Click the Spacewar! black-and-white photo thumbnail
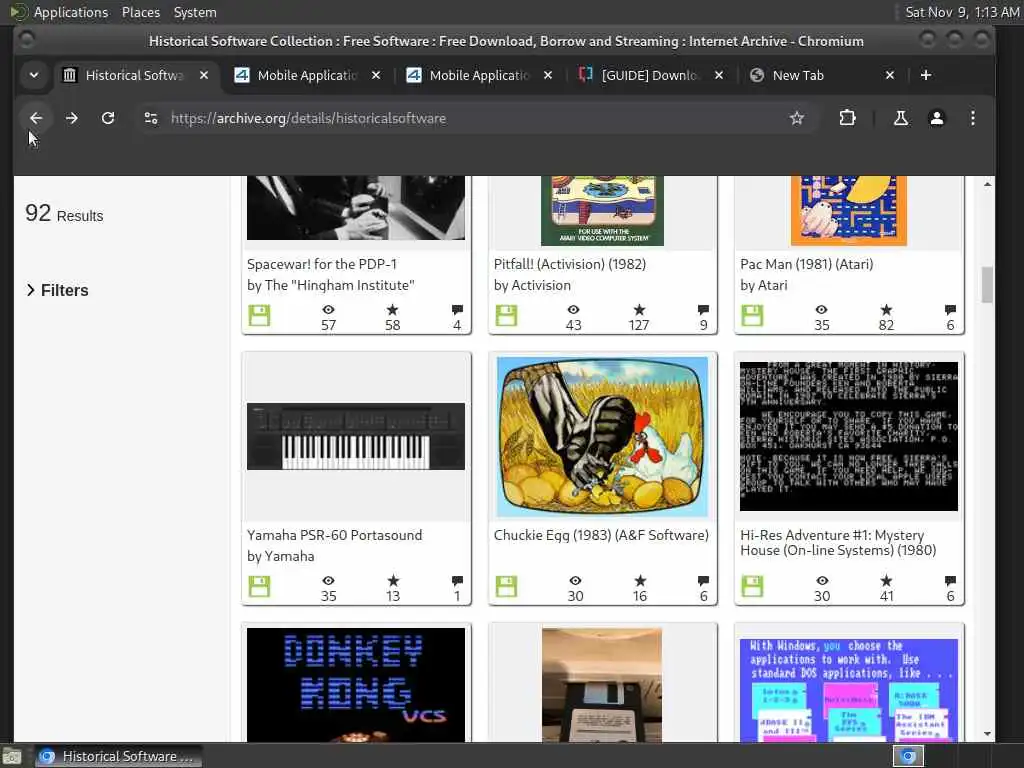Image resolution: width=1024 pixels, height=768 pixels. (356, 208)
